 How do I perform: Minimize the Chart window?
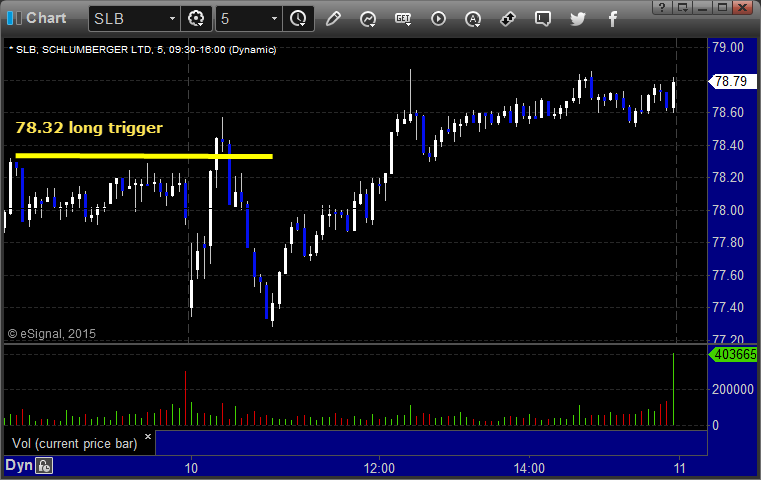[x=702, y=7]
